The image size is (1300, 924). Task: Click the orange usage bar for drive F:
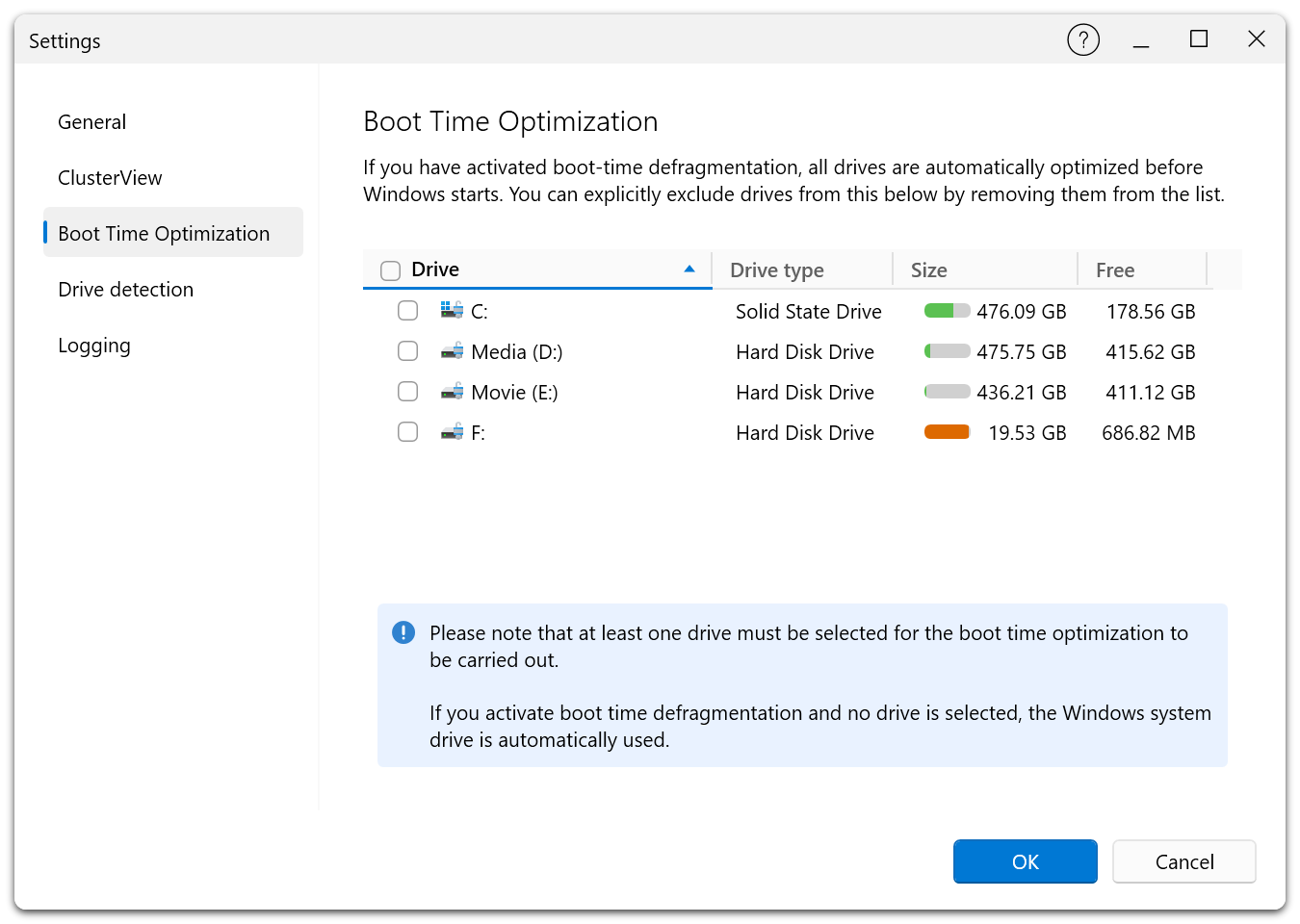point(947,431)
